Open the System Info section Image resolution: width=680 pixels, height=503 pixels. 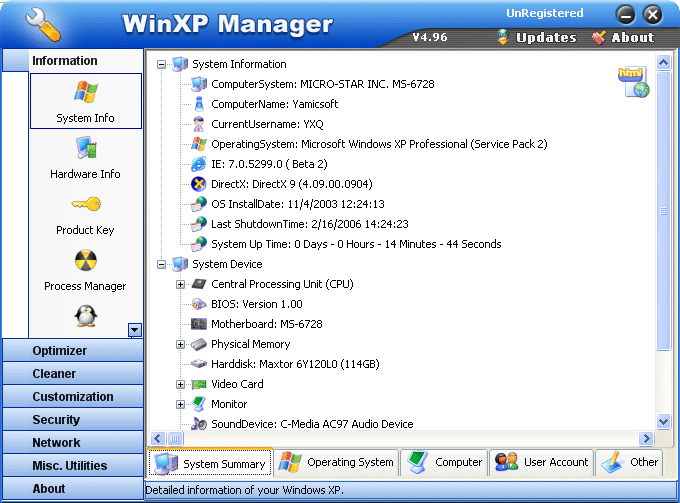(86, 101)
